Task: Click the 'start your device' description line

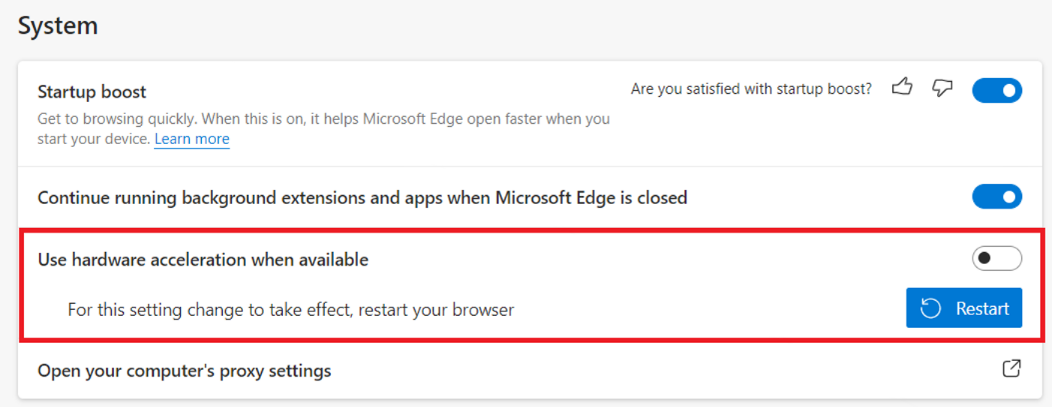Action: 94,139
